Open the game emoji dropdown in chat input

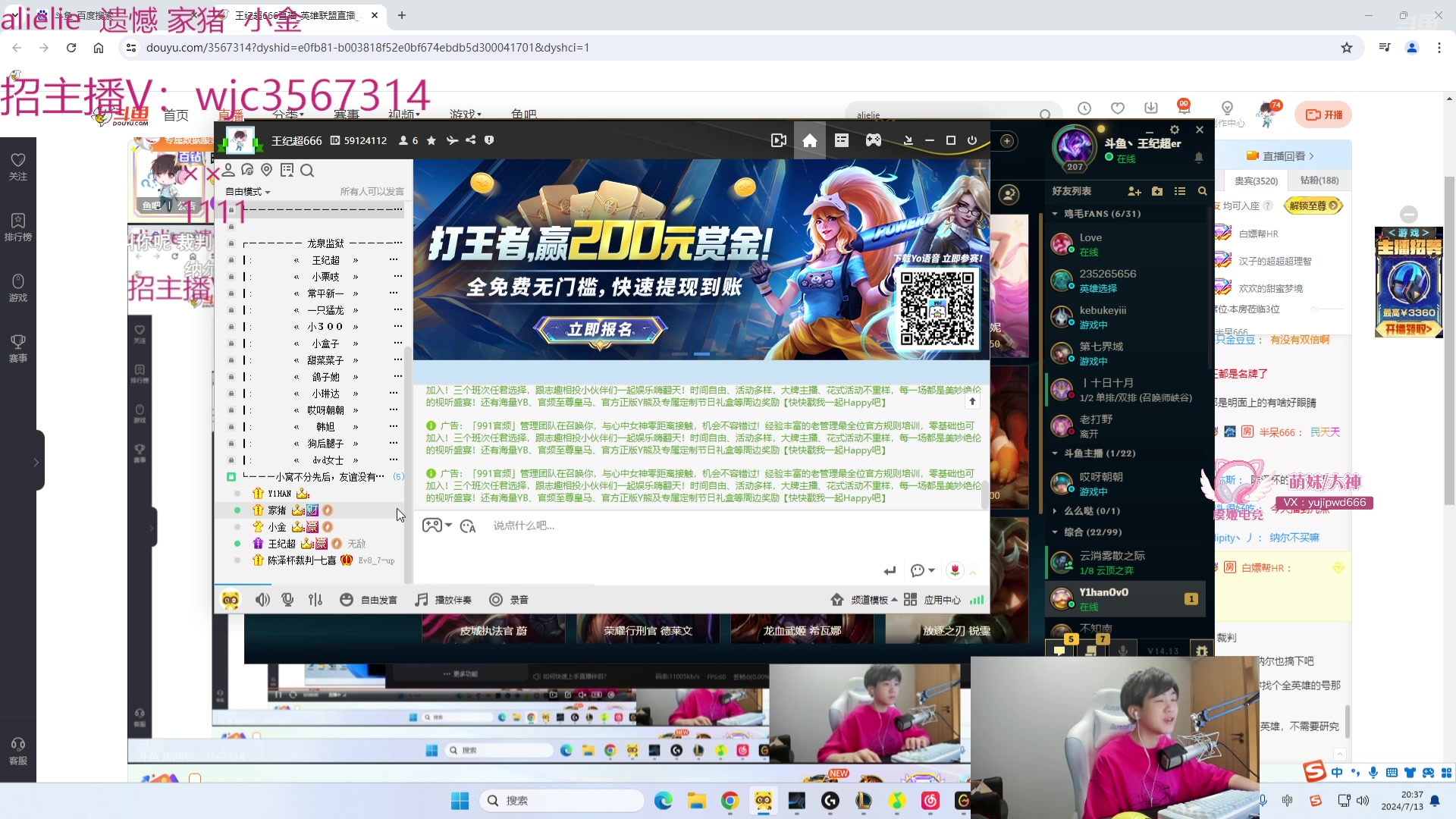coord(437,526)
